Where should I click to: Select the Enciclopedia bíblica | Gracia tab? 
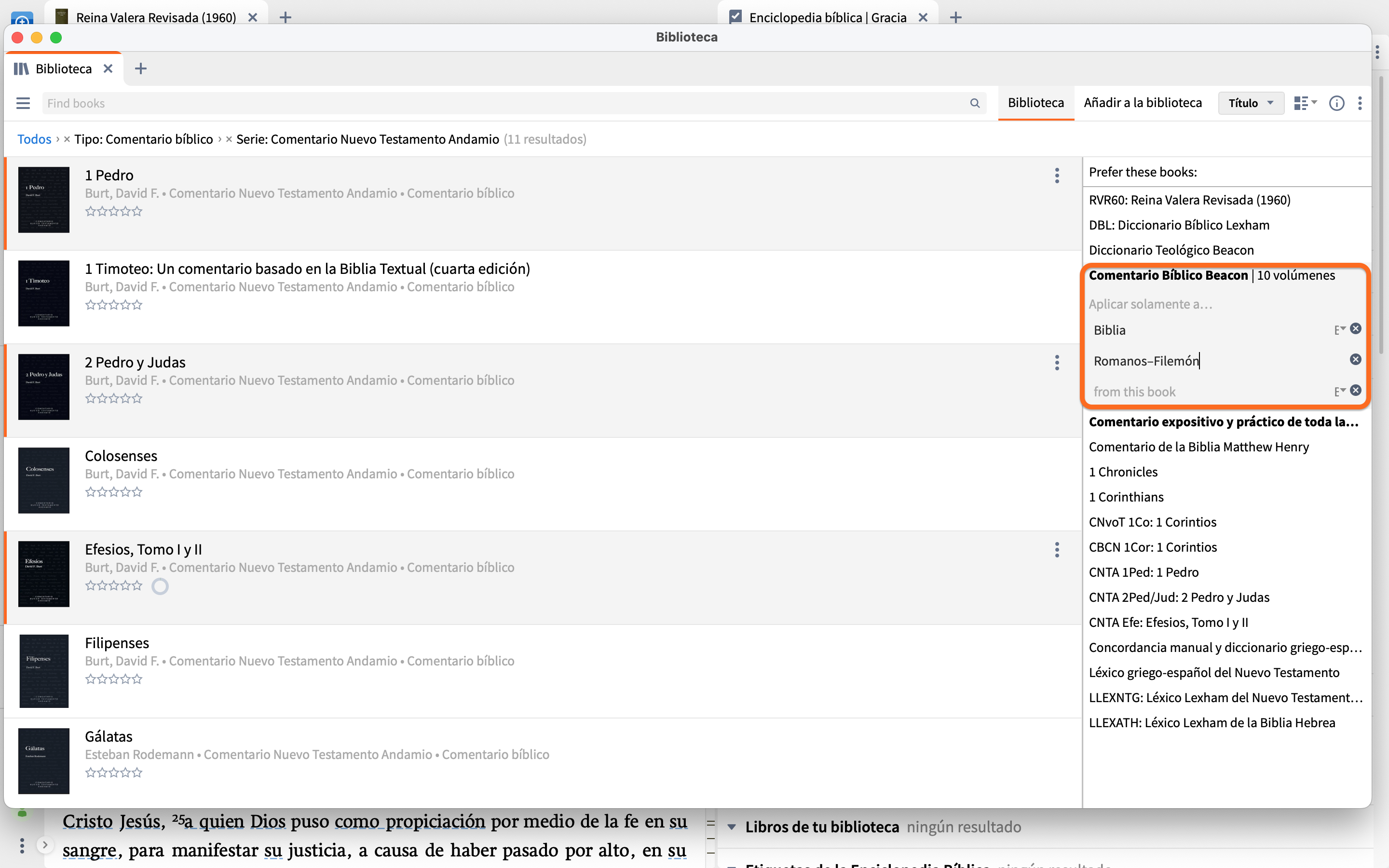(x=828, y=17)
